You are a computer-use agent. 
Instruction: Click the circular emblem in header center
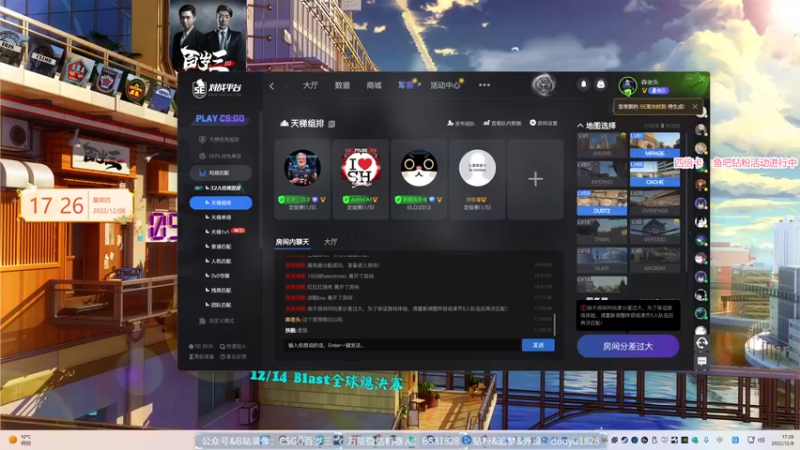click(x=543, y=85)
